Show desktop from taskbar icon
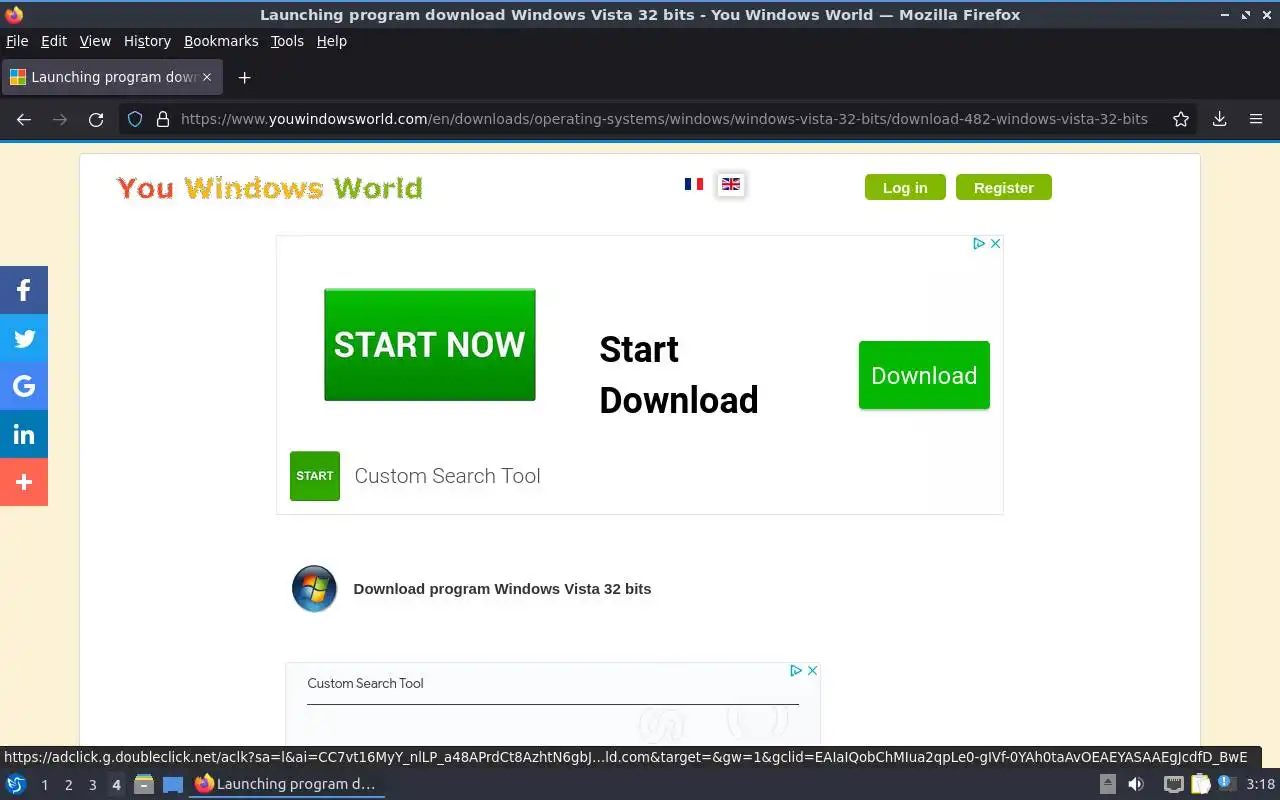Image resolution: width=1280 pixels, height=800 pixels. [173, 784]
